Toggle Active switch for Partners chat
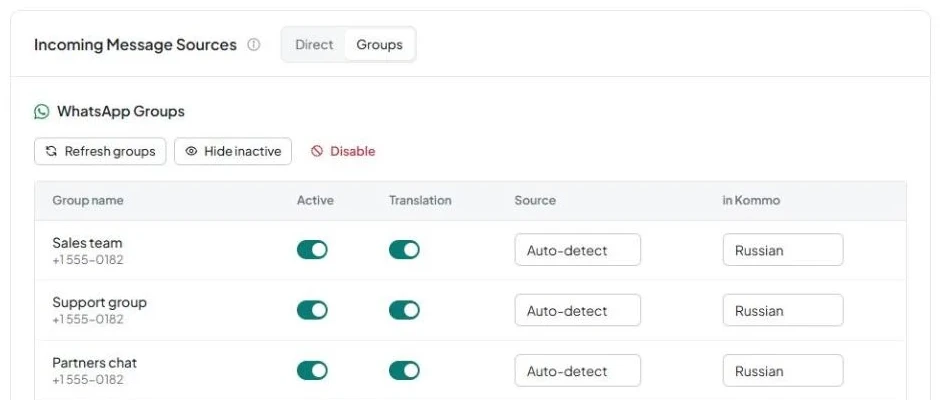Viewport: 941px width, 400px height. coord(312,371)
